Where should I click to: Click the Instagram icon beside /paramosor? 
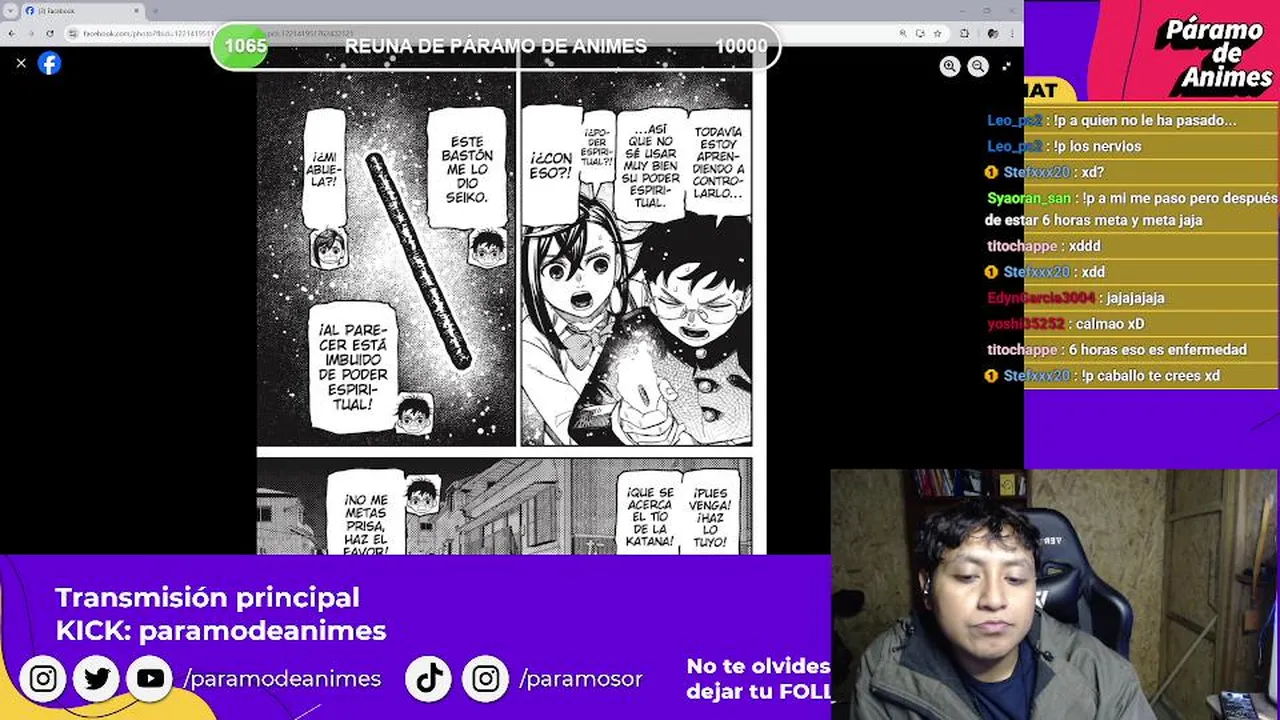tap(485, 679)
